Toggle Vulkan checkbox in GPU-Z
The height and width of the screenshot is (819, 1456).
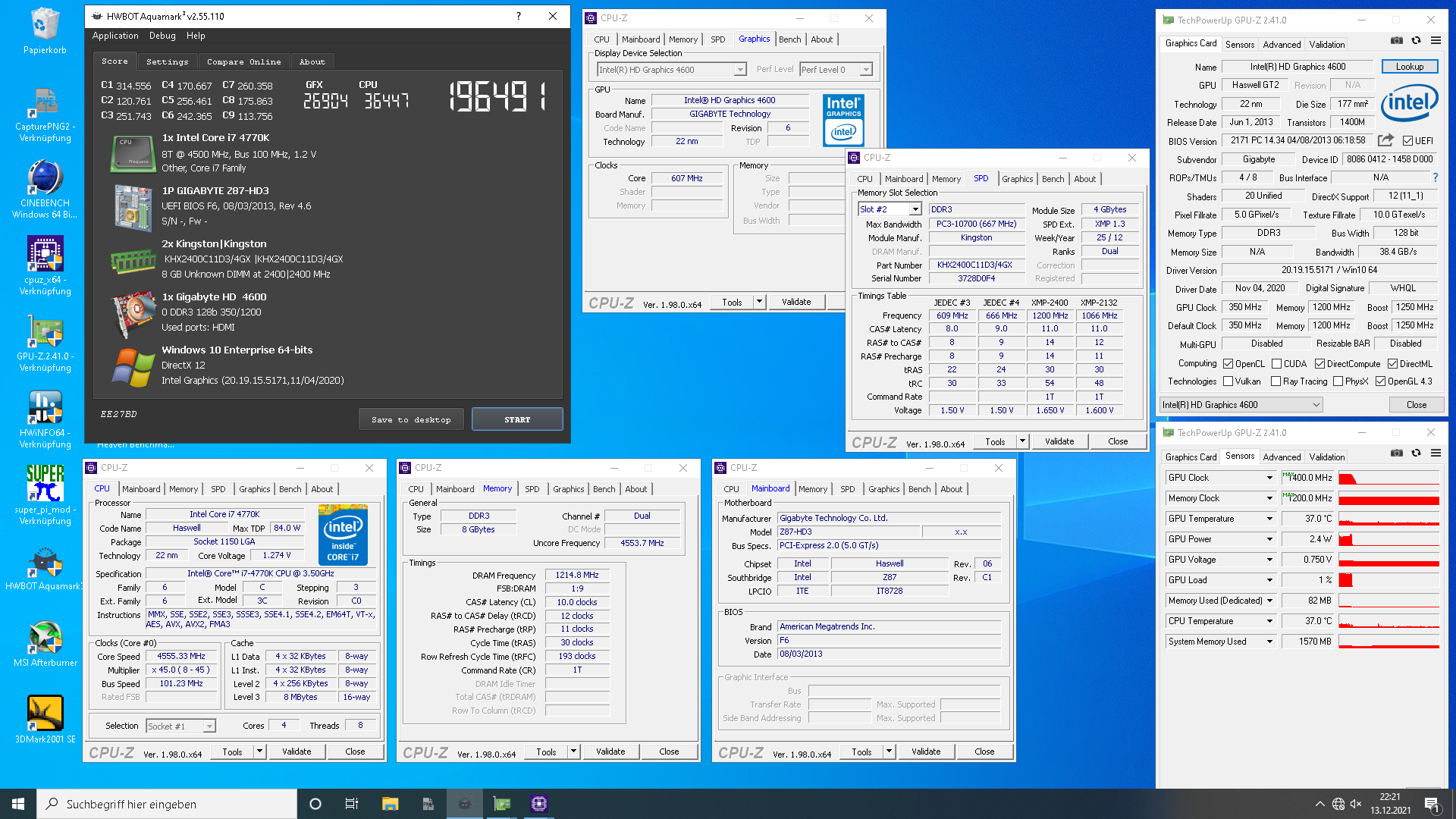[x=1228, y=381]
